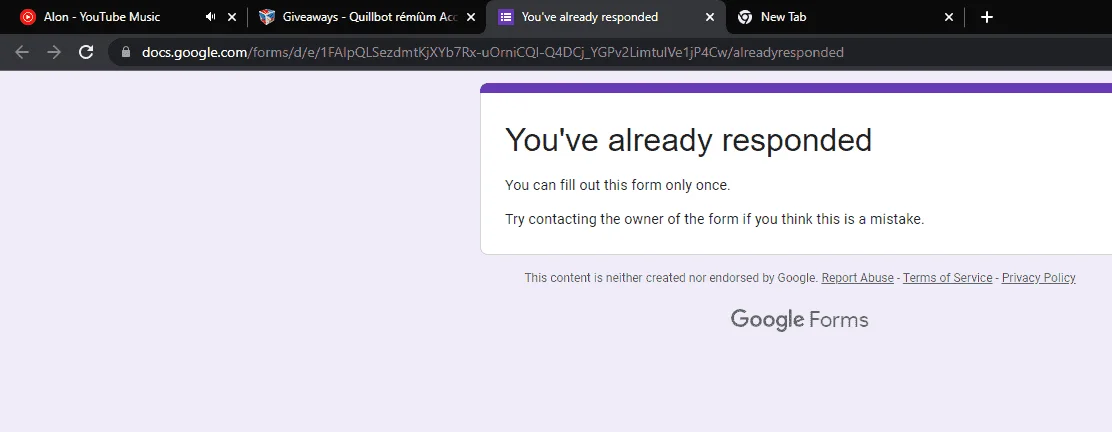This screenshot has width=1112, height=432.
Task: Open the Terms of Service link
Action: pyautogui.click(x=947, y=278)
